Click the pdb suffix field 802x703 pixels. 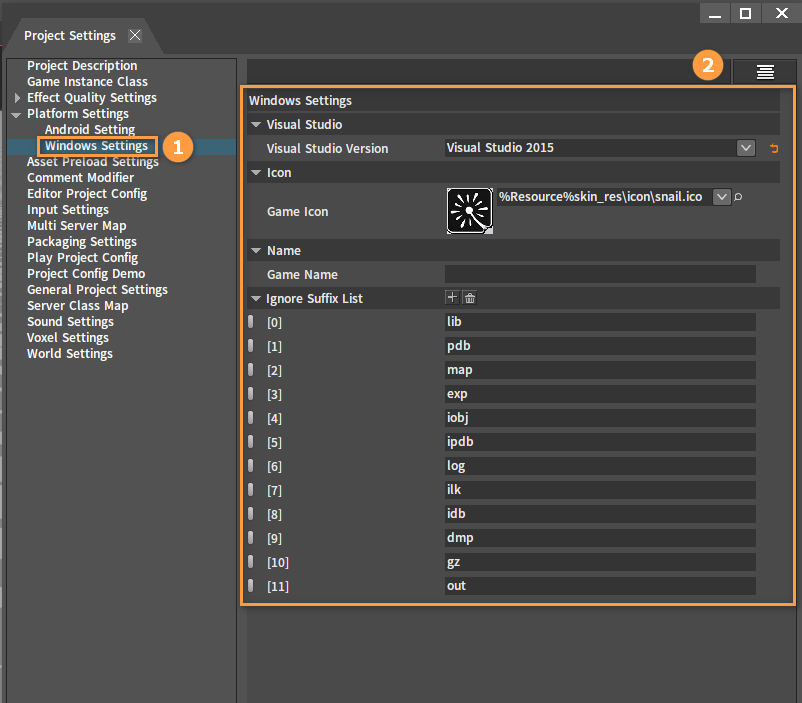pos(600,346)
